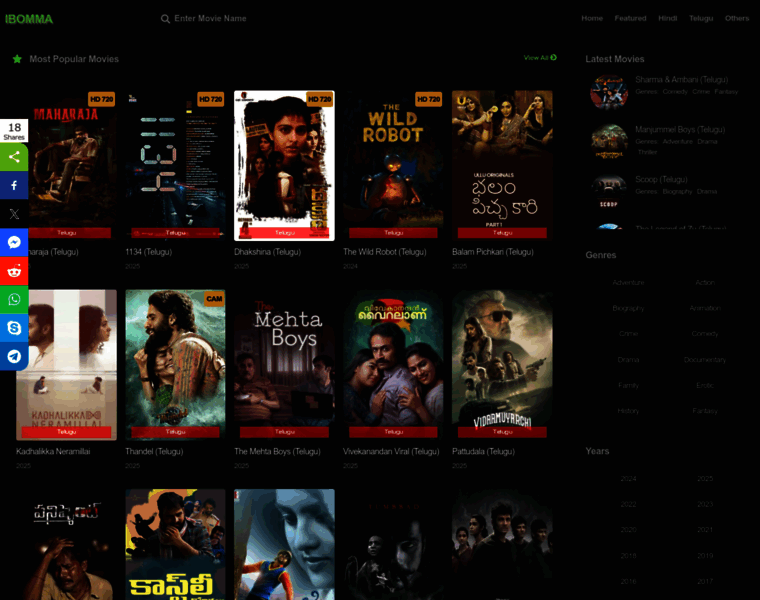This screenshot has width=760, height=600.
Task: Select the Biography genre
Action: coord(628,308)
